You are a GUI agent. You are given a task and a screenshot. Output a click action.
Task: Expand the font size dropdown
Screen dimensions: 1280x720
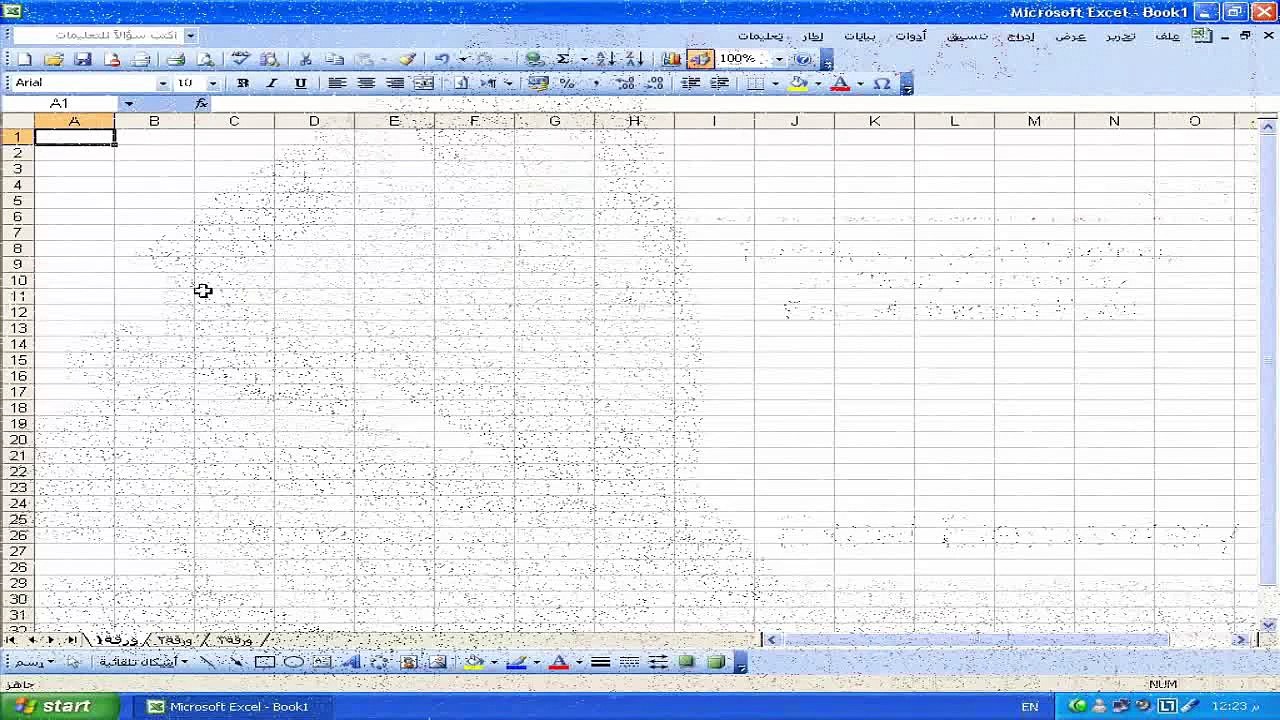point(212,84)
